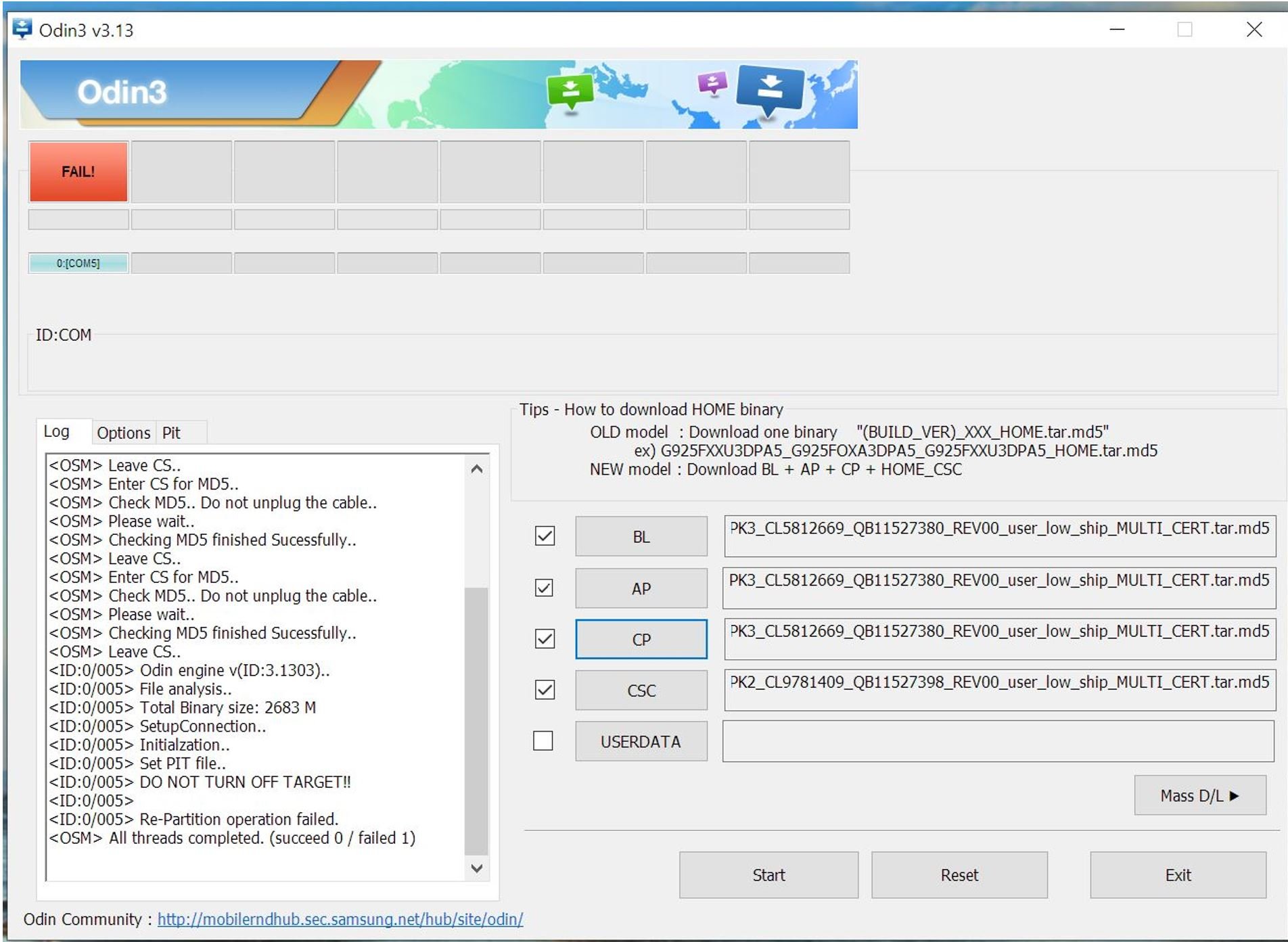Select 'Total Binary size: 2683 M' log line
This screenshot has height=942, width=1288.
click(x=183, y=707)
